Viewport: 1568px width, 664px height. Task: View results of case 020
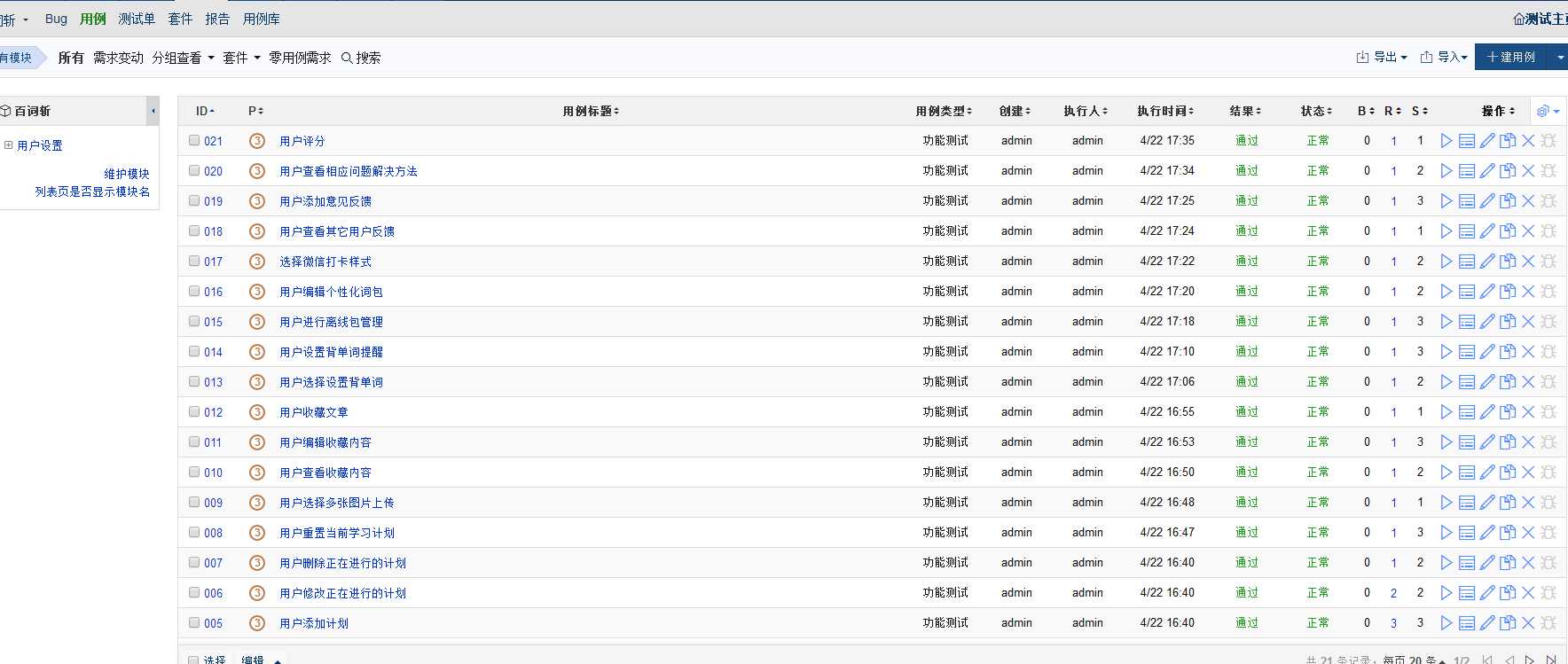pyautogui.click(x=1467, y=171)
